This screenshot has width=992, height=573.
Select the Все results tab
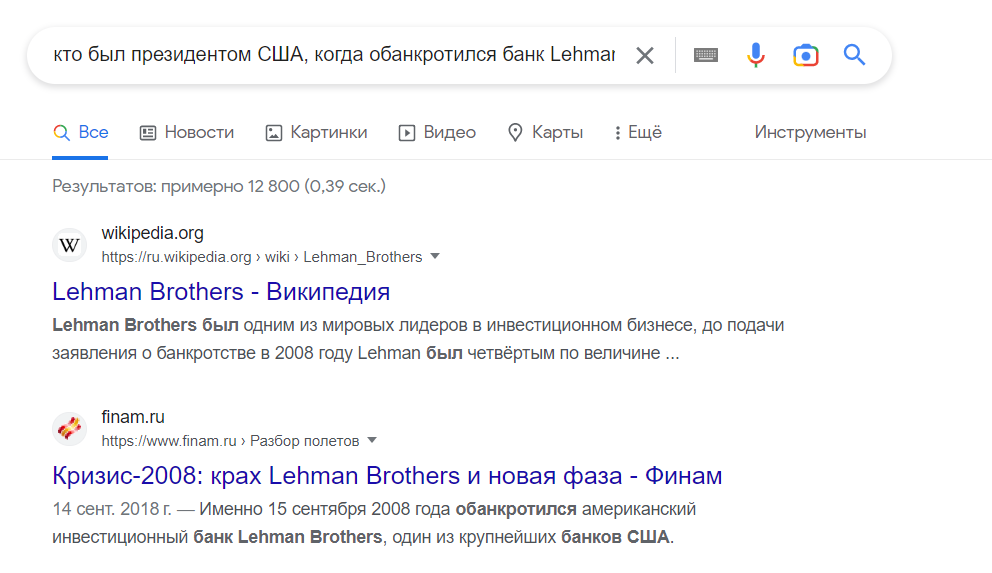80,132
